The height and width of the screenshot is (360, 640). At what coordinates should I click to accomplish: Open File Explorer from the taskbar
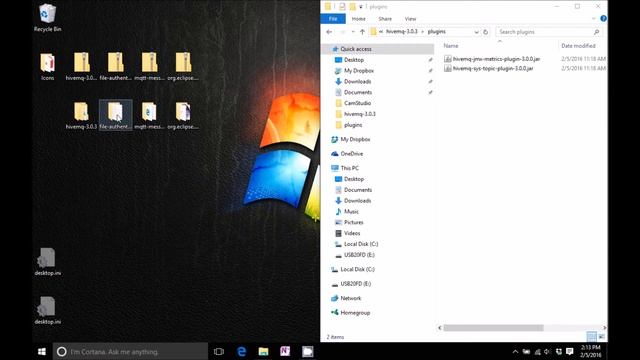coord(263,351)
